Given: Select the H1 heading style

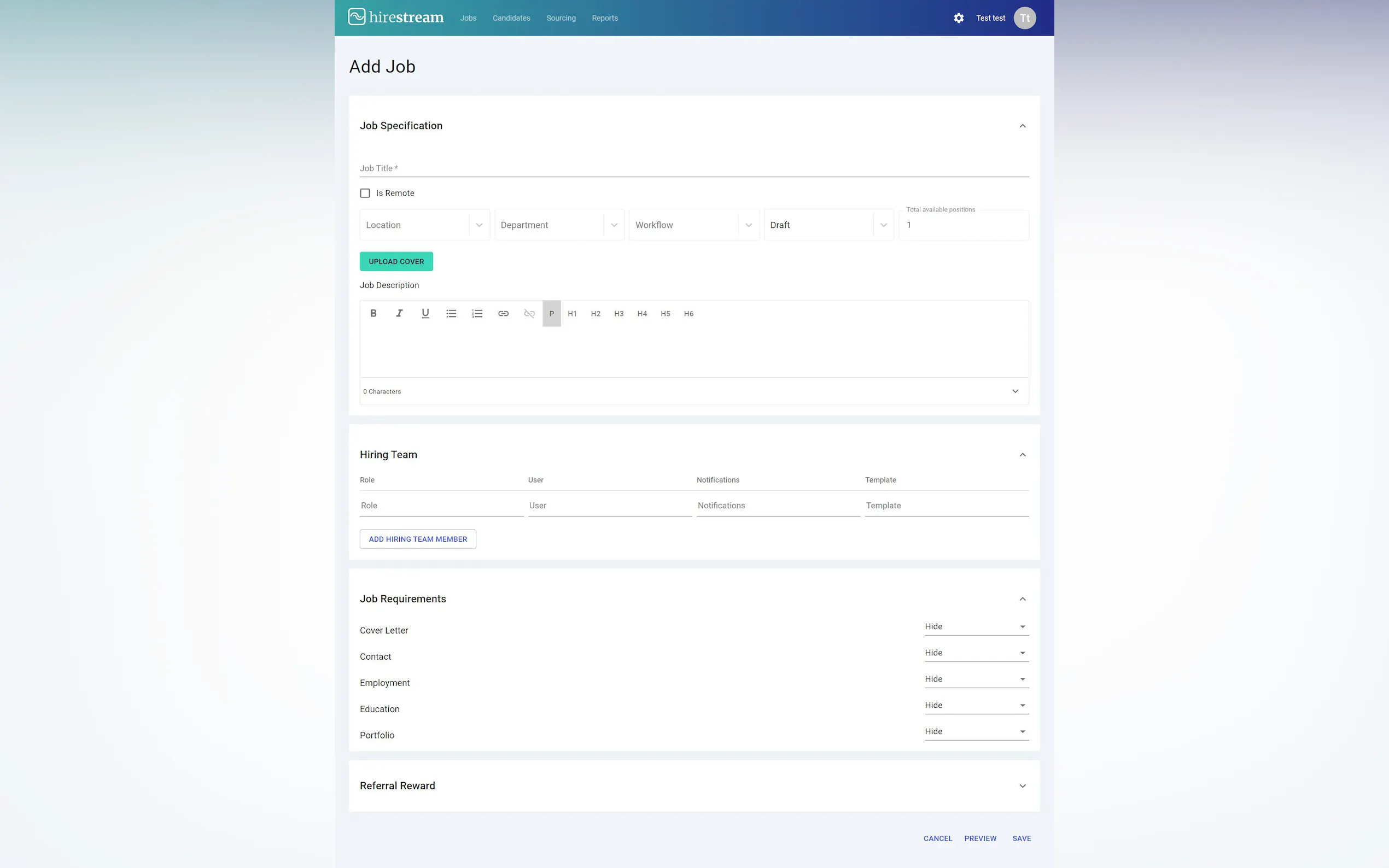Looking at the screenshot, I should coord(572,313).
